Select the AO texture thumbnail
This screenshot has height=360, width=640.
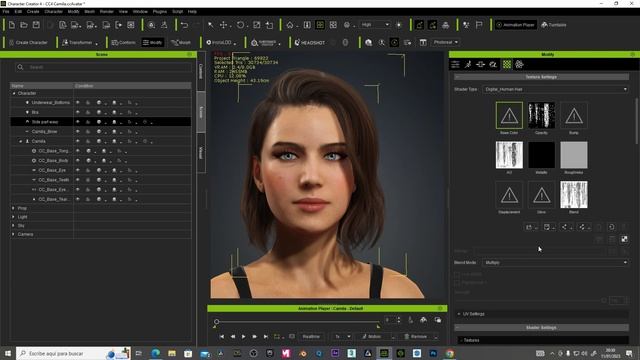pyautogui.click(x=509, y=155)
